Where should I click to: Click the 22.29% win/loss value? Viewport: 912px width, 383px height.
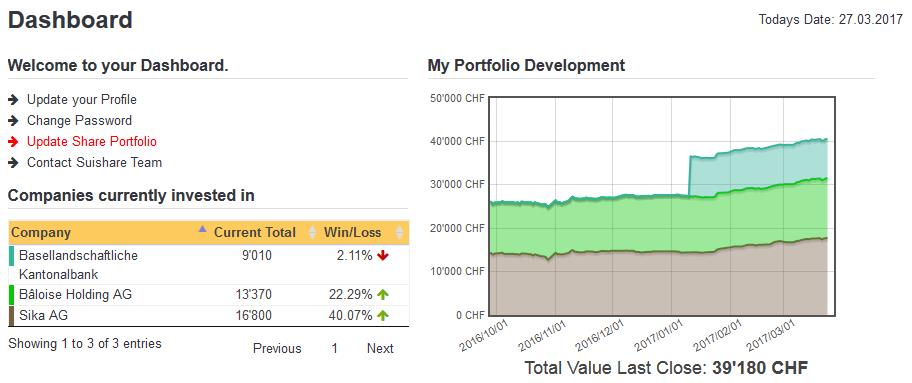(x=351, y=295)
